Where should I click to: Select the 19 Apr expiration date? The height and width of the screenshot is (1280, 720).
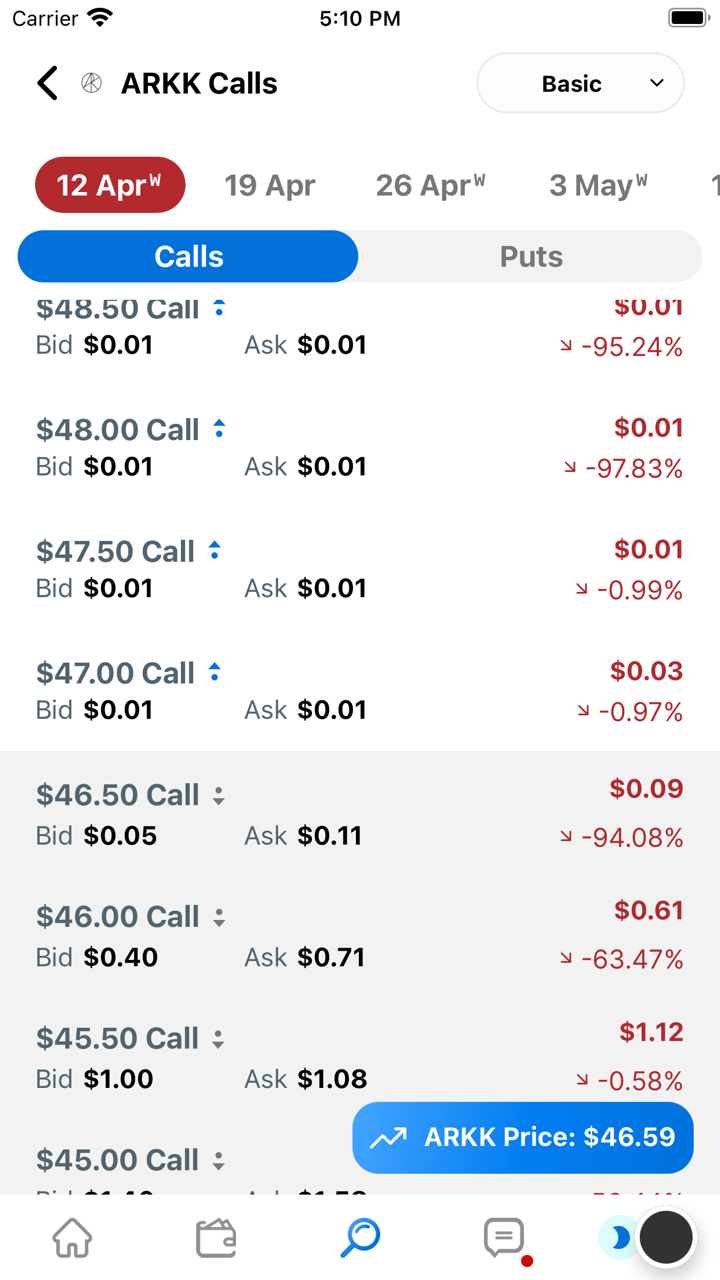click(269, 185)
